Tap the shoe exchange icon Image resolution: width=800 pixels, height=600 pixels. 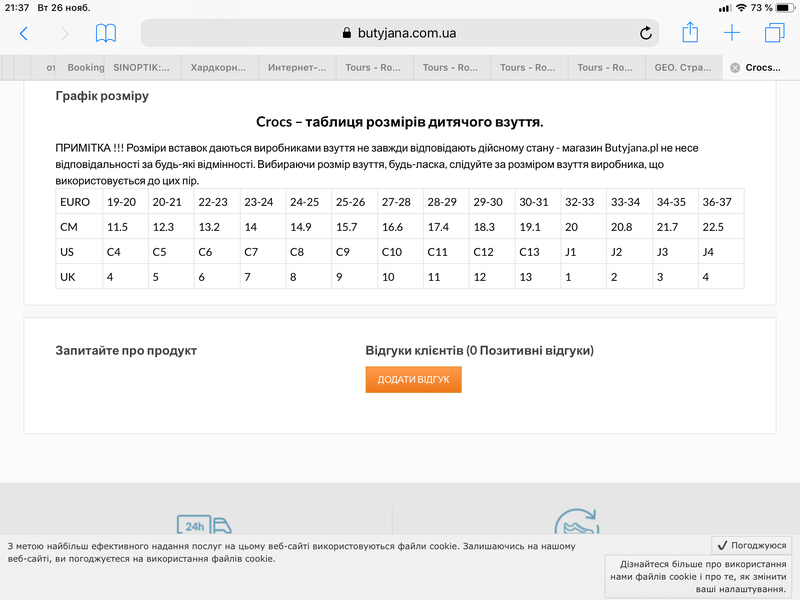click(x=577, y=521)
